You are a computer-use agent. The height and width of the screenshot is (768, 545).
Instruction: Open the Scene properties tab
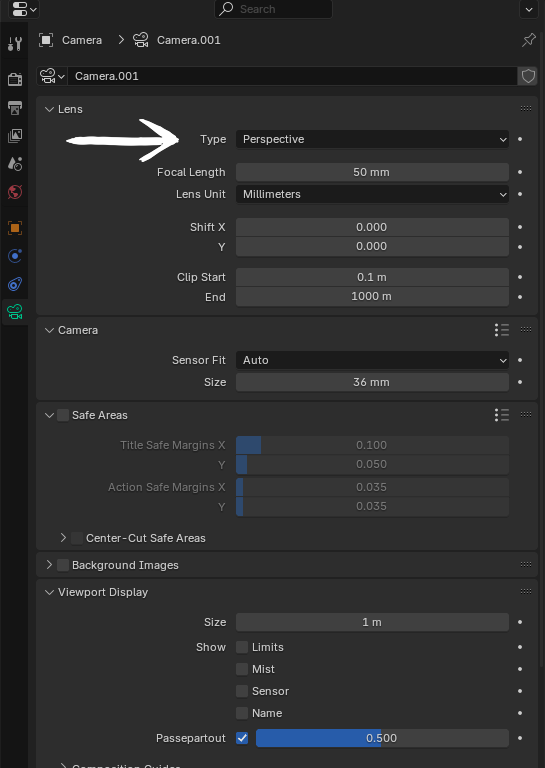pos(15,164)
